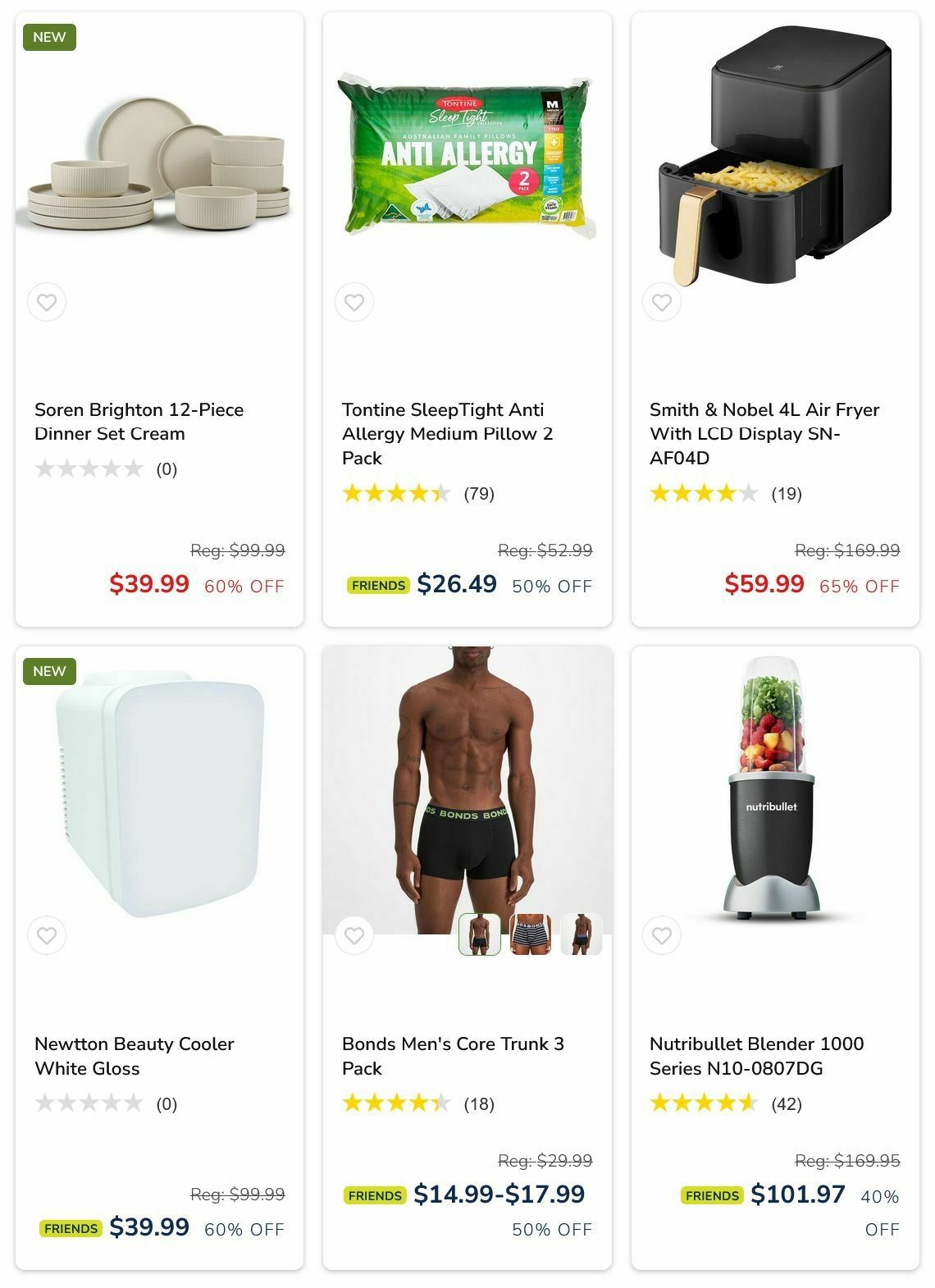Image resolution: width=935 pixels, height=1288 pixels.
Task: Wishlist the Nutribullet Blender 1000 Series
Action: tap(662, 935)
